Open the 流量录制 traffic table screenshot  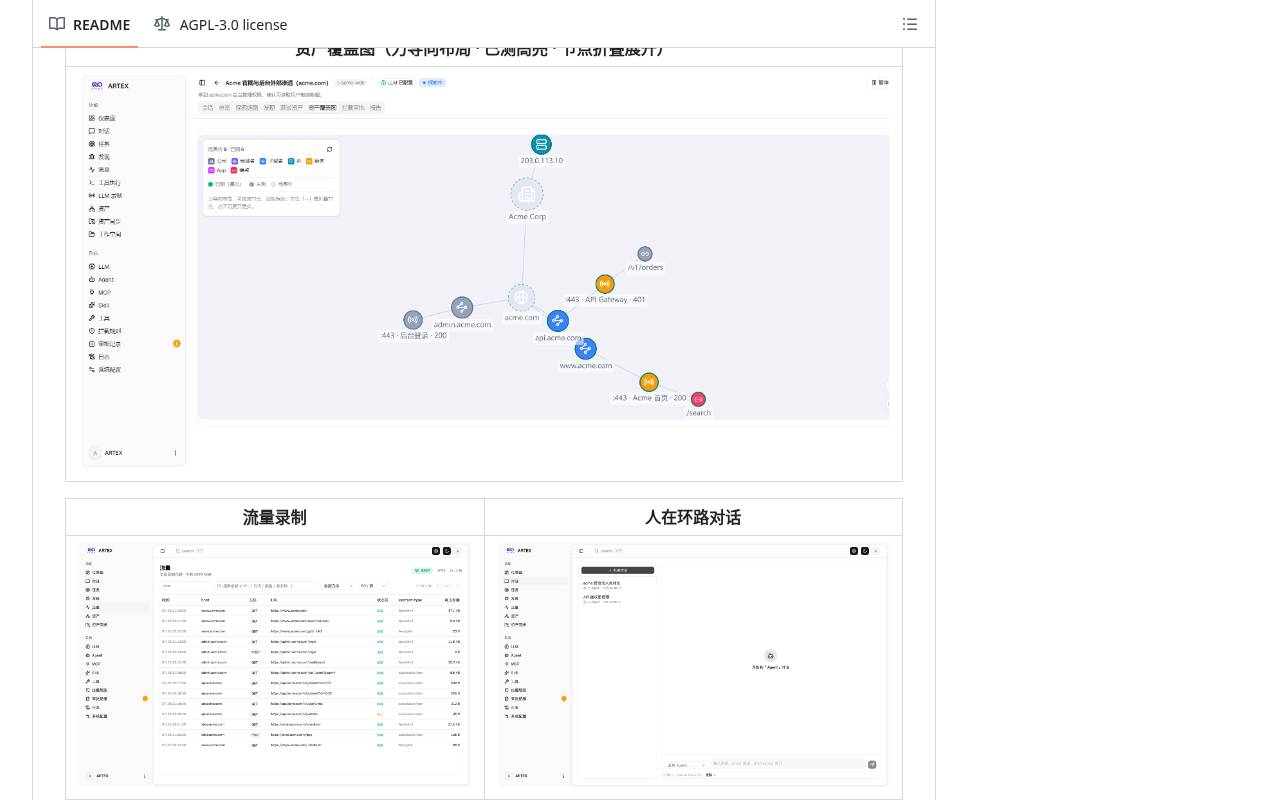[x=275, y=665]
